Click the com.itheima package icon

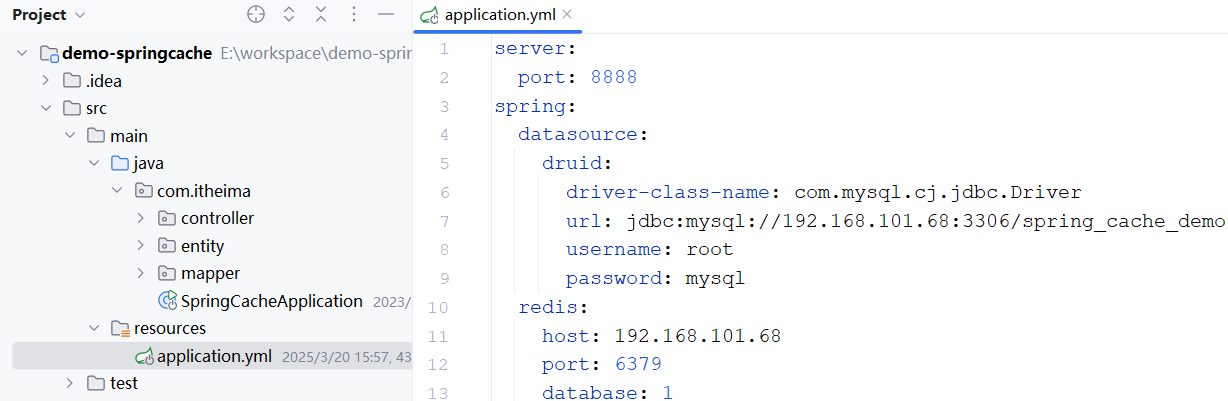pyautogui.click(x=143, y=191)
